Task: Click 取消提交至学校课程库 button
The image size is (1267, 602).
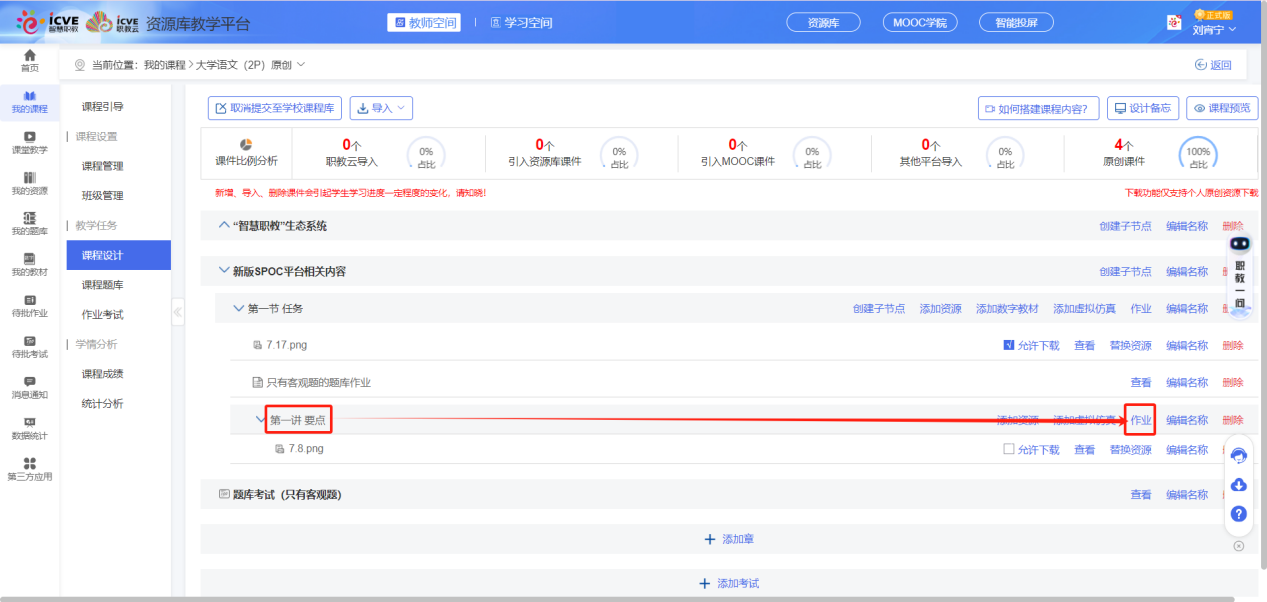Action: point(275,108)
